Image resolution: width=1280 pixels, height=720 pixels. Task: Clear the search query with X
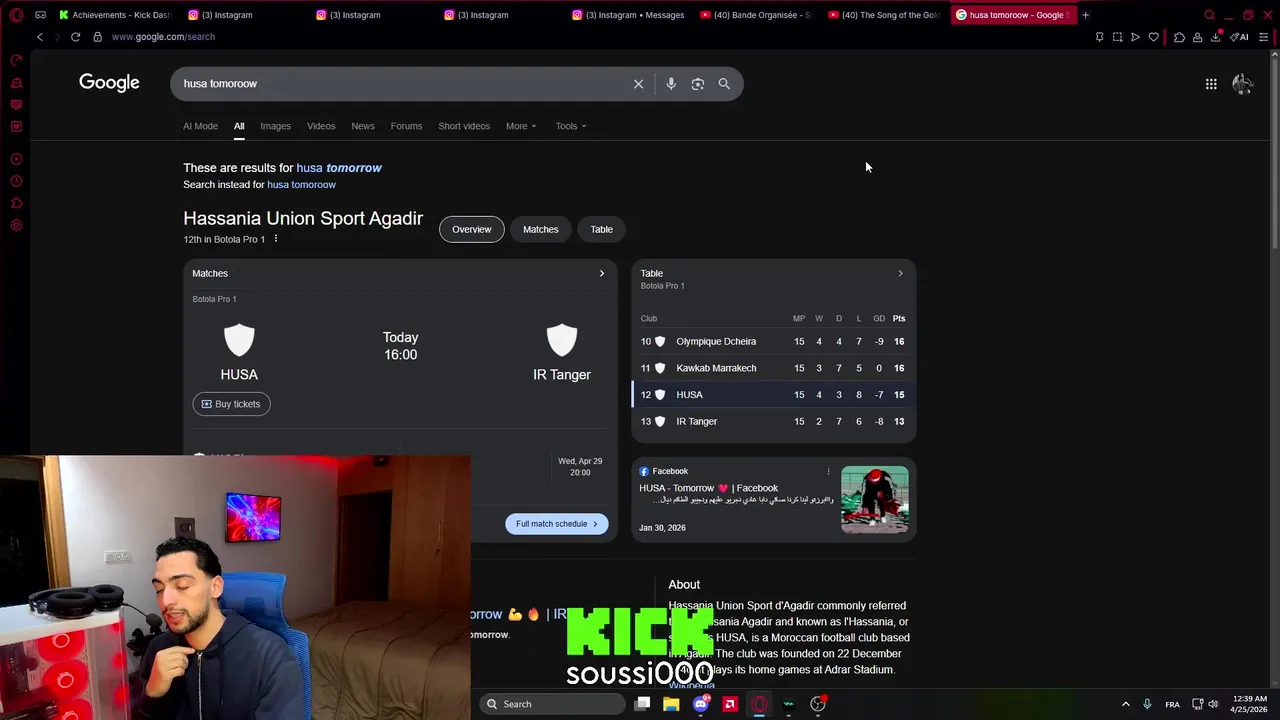coord(638,84)
